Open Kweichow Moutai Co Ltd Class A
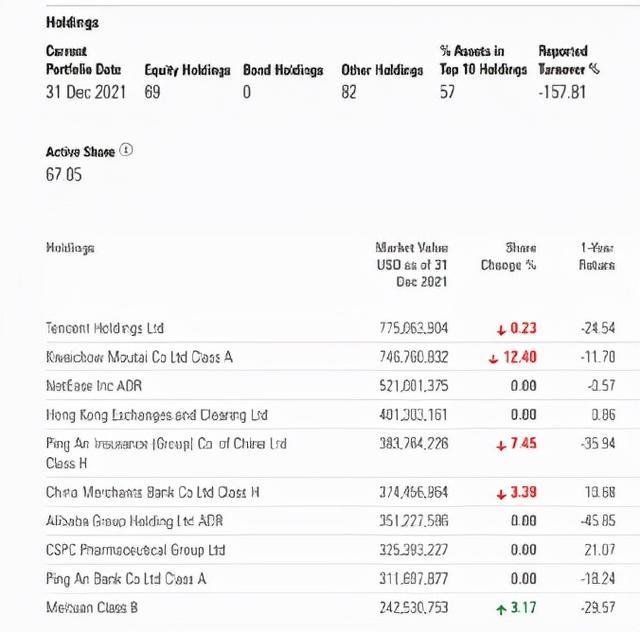640x632 pixels. pyautogui.click(x=139, y=357)
